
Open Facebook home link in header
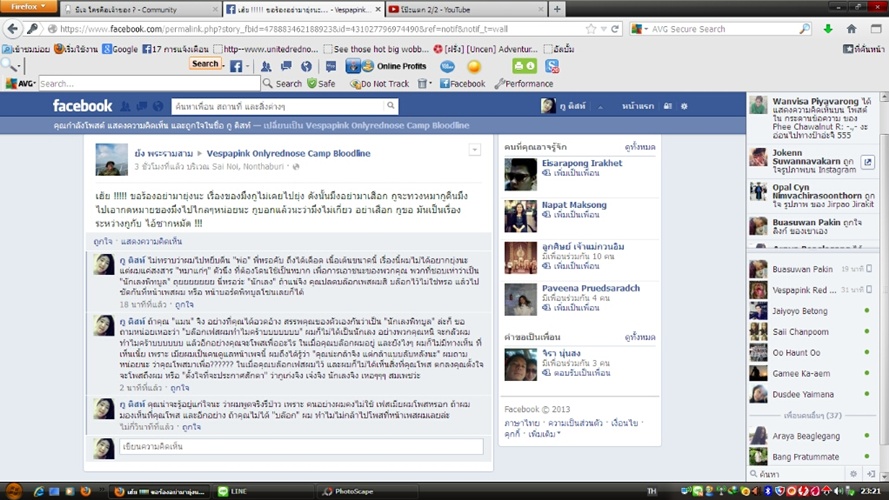click(x=638, y=106)
